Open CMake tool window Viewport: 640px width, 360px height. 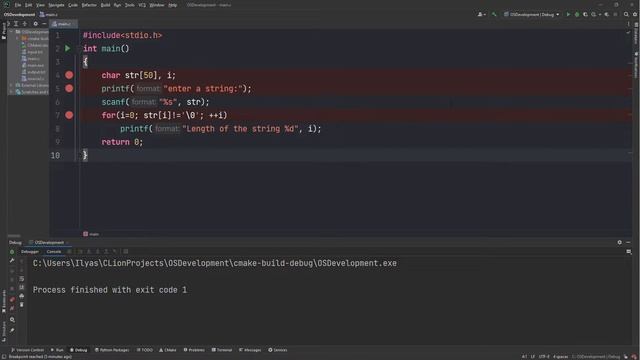pyautogui.click(x=167, y=350)
